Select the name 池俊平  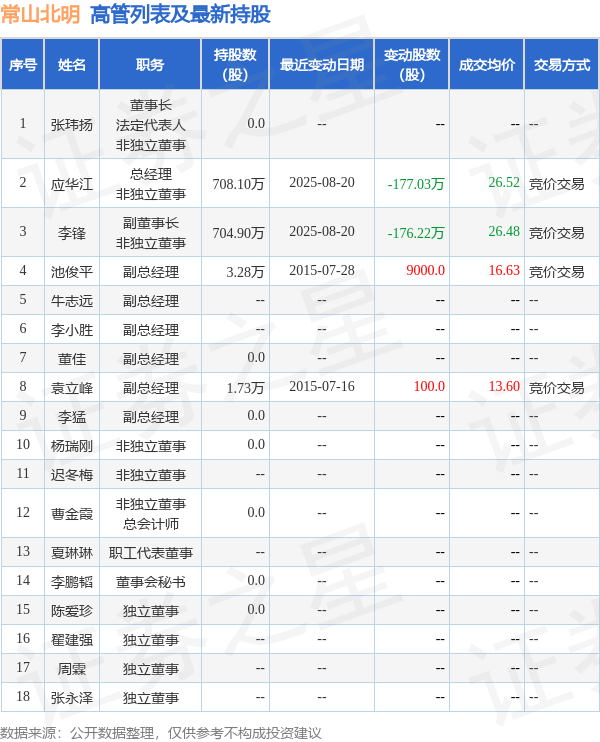pos(71,272)
